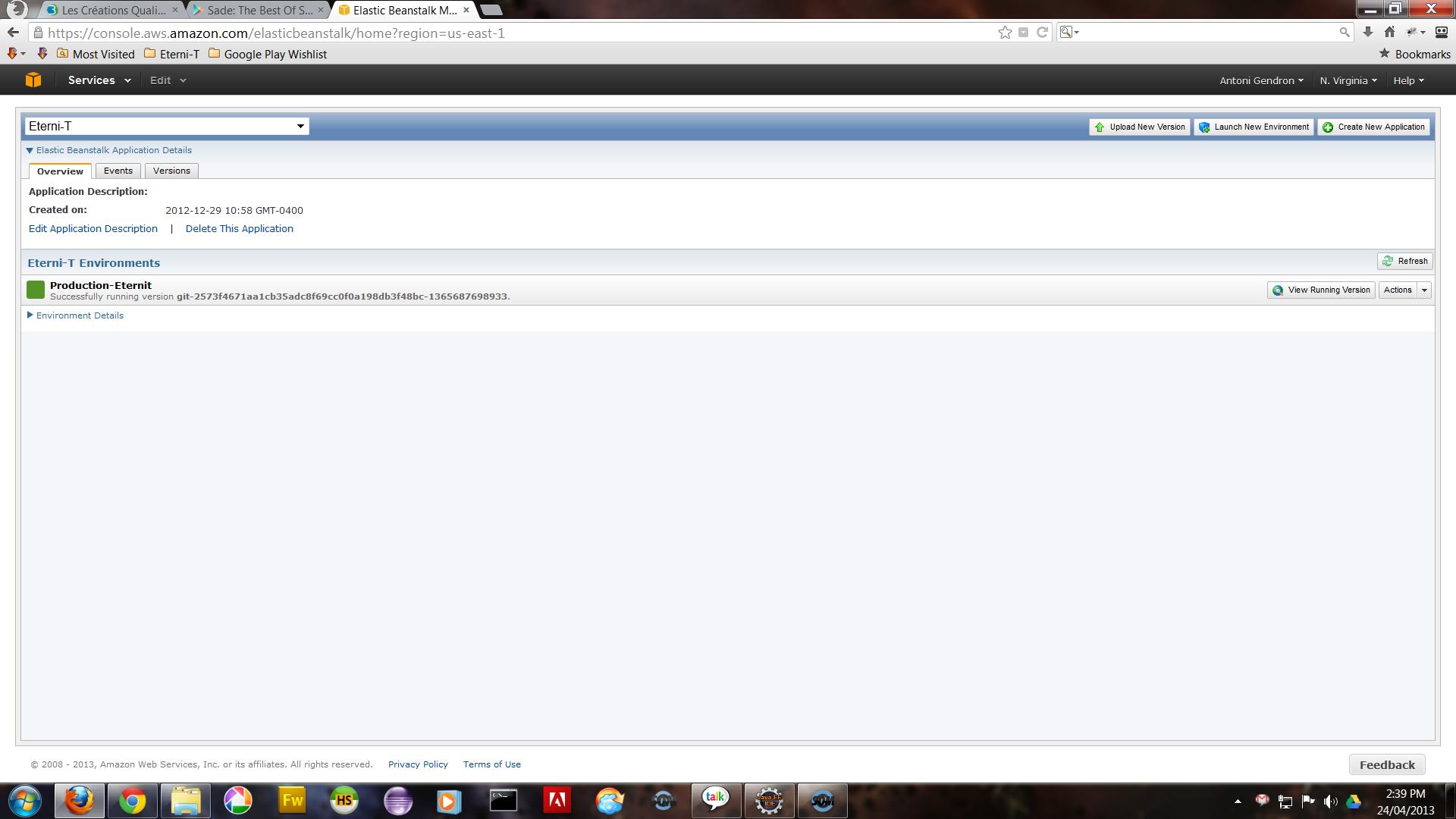This screenshot has height=819, width=1456.
Task: Refresh the Eterni-T Environments list
Action: (x=1404, y=261)
